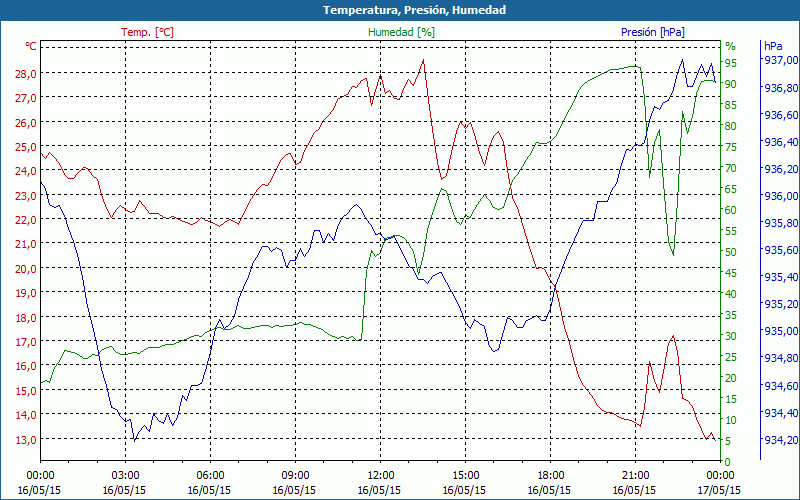Image resolution: width=800 pixels, height=500 pixels.
Task: Click the '30' humidity axis value
Action: point(731,336)
